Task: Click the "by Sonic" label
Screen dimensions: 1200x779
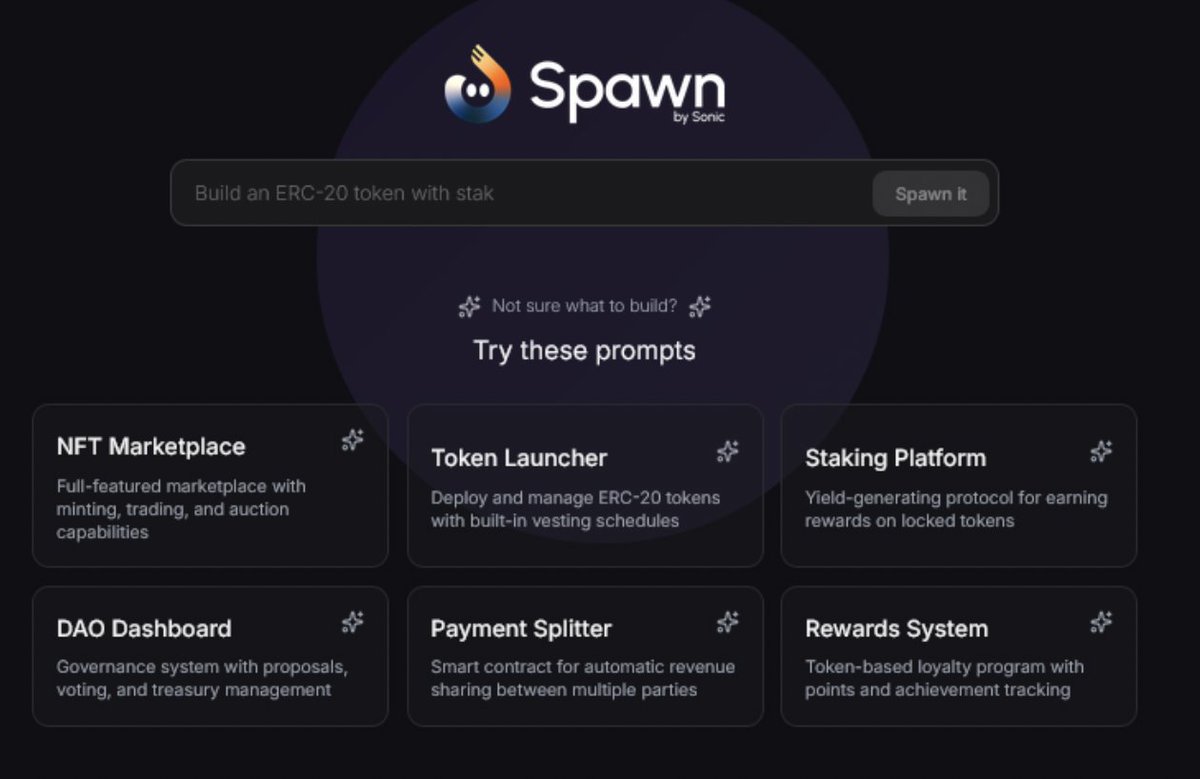Action: tap(699, 117)
